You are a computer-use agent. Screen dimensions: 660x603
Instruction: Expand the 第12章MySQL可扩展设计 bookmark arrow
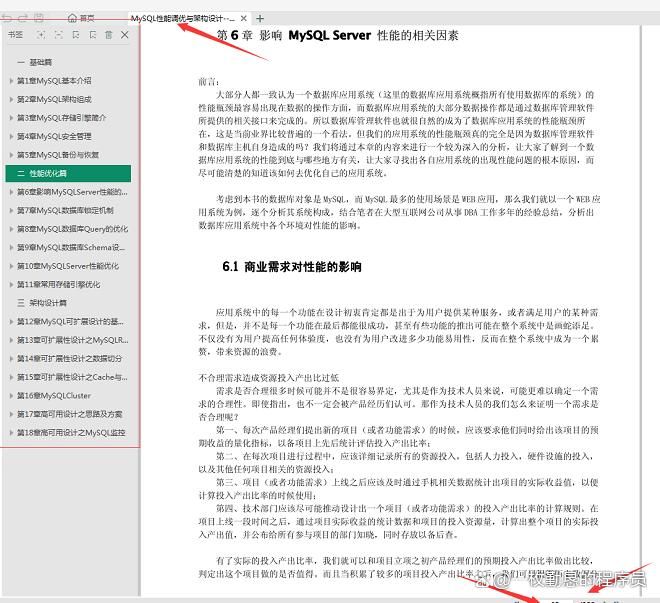point(11,321)
